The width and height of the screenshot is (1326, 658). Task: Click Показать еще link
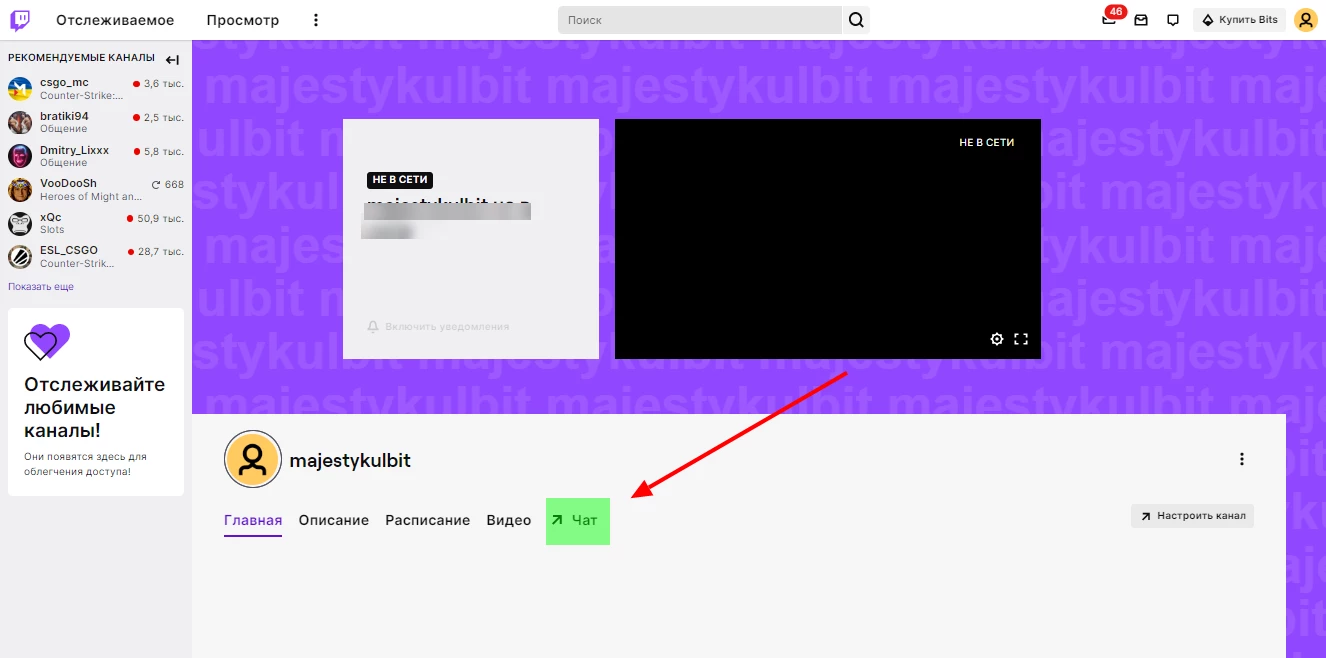(x=41, y=287)
